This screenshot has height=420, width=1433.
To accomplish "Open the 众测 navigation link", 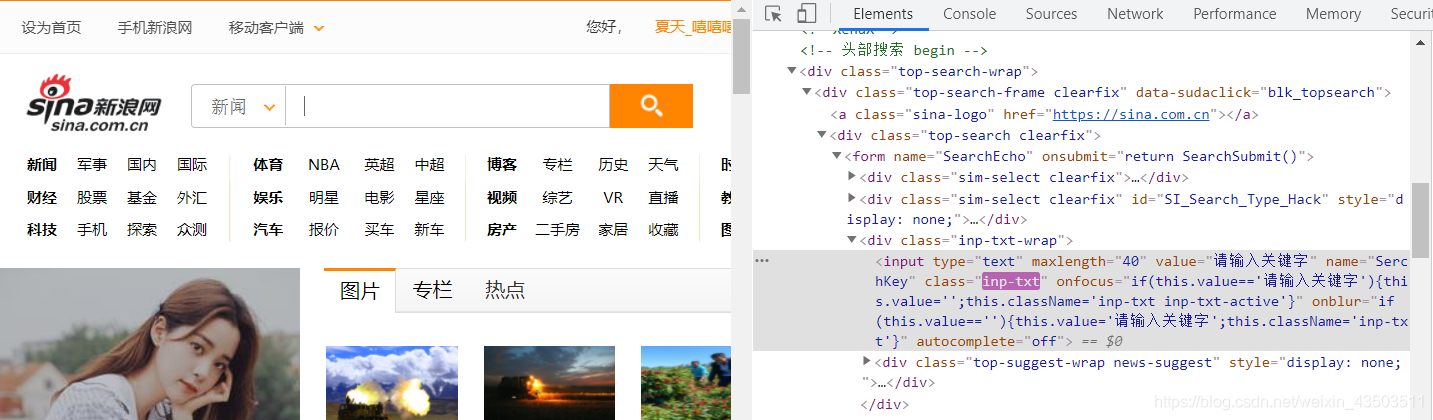I will click(192, 229).
